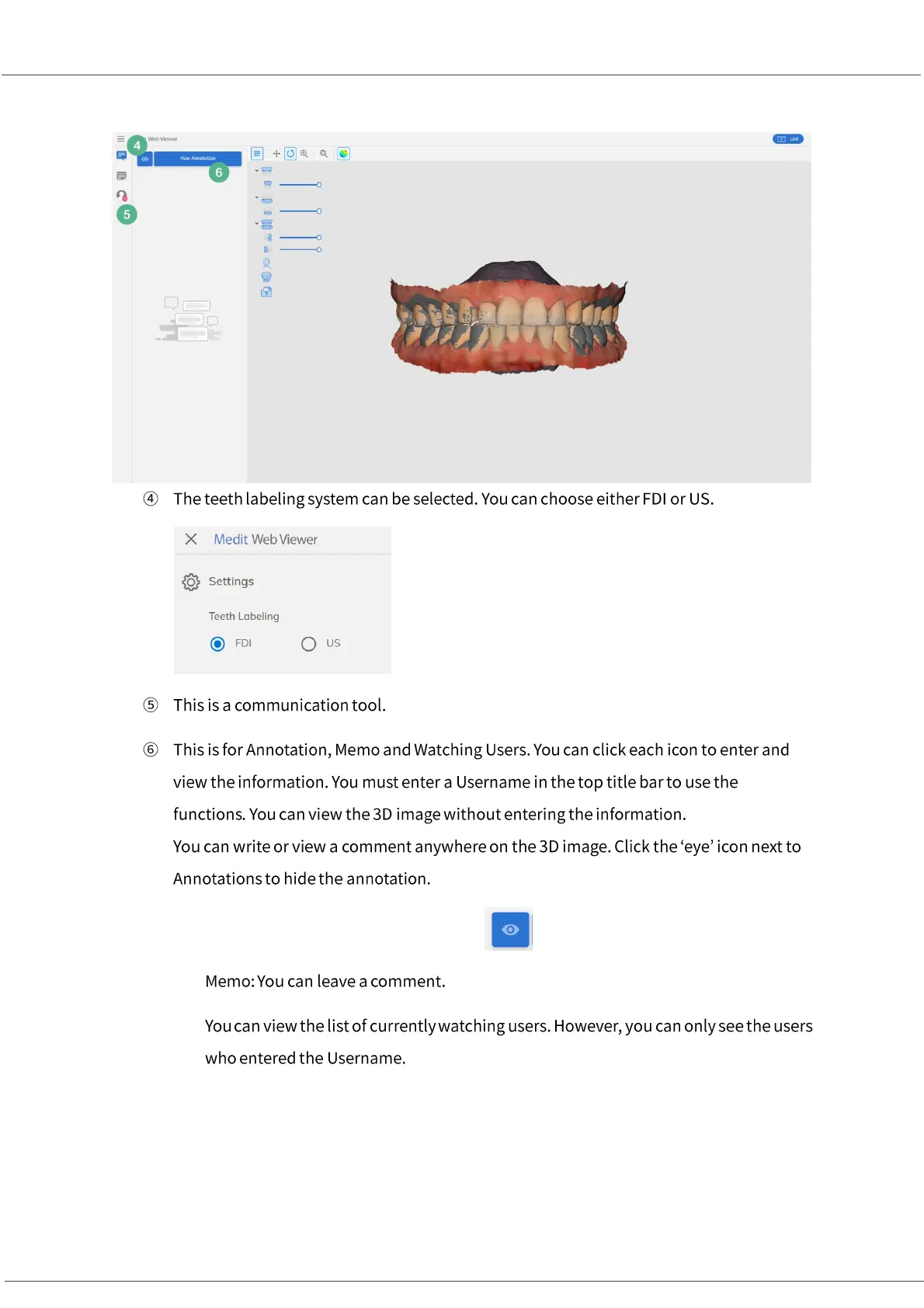Select the Rotate tool in toolbar
Viewport: 924px width, 1308px height.
click(x=290, y=154)
